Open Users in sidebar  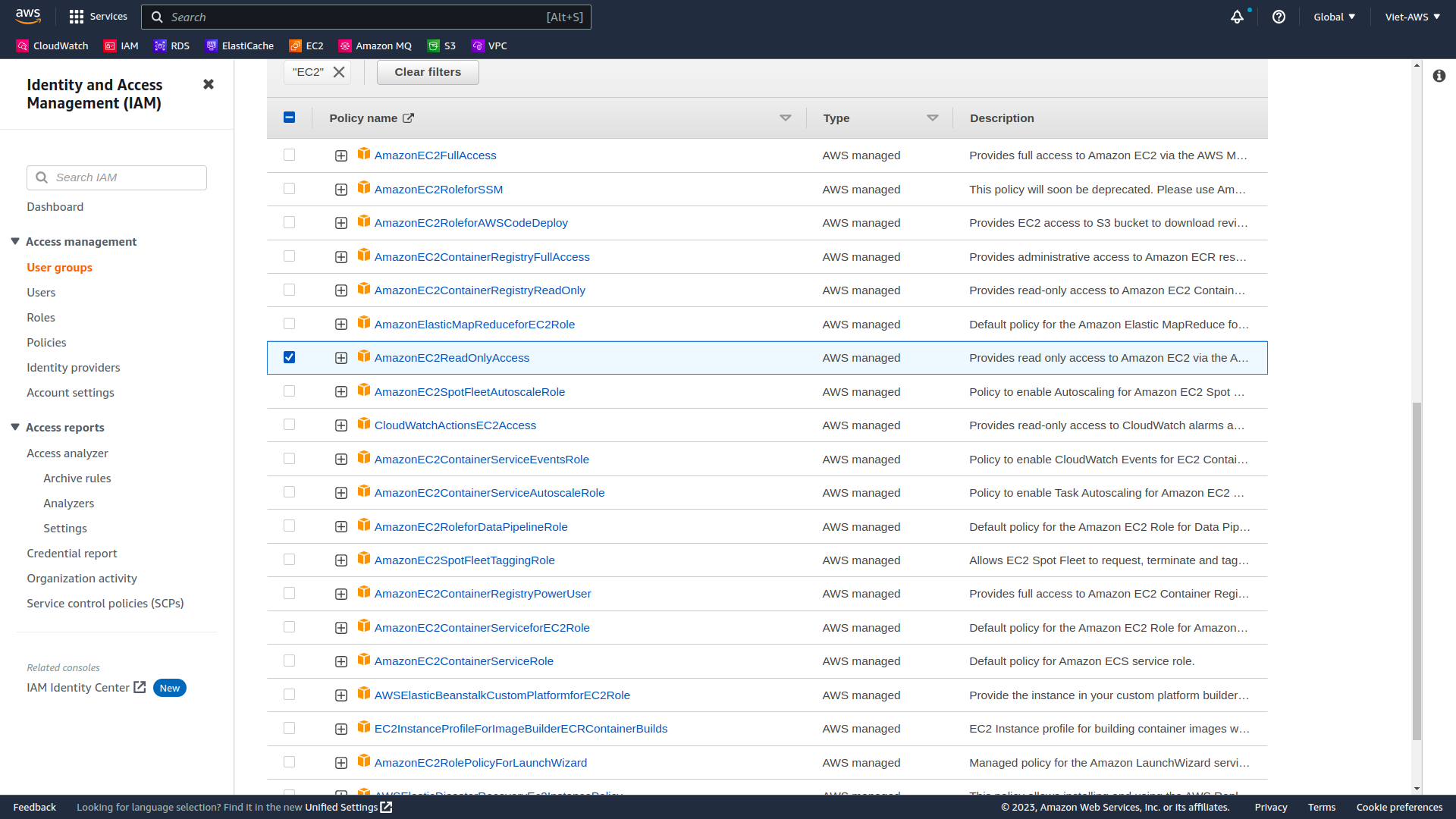41,293
